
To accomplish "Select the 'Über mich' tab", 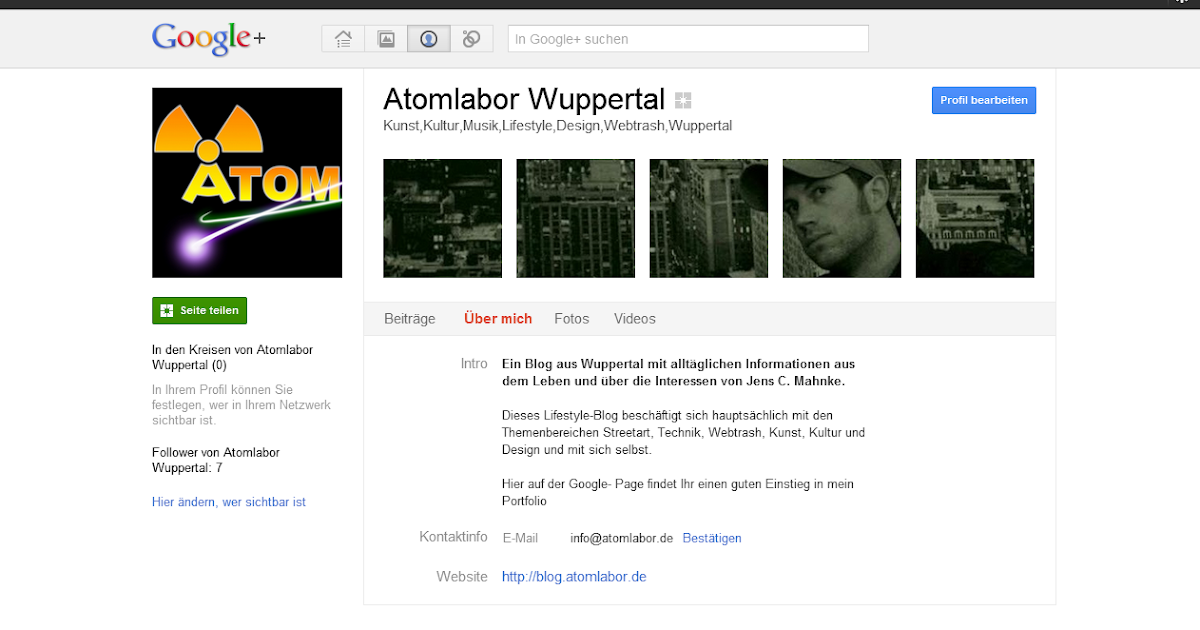I will pyautogui.click(x=498, y=319).
